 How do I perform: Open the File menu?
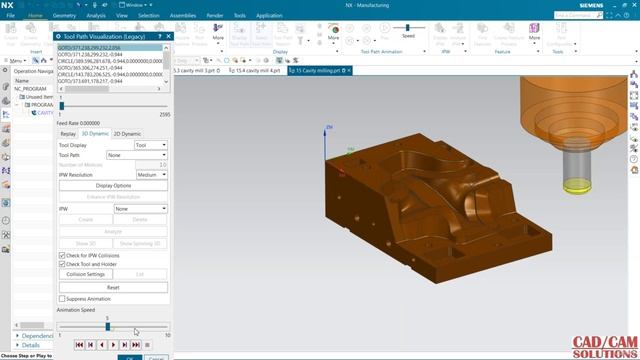tap(11, 16)
